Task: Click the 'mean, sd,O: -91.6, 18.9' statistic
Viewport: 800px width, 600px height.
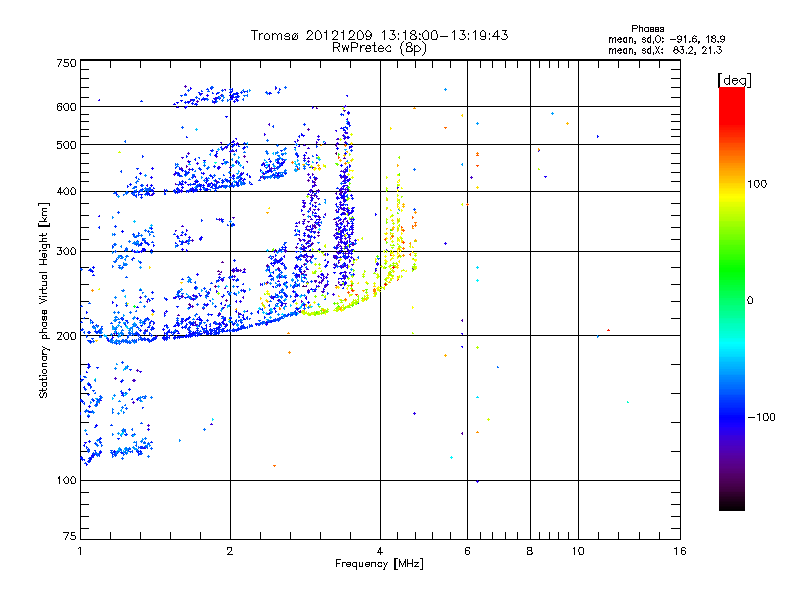Action: coord(666,39)
